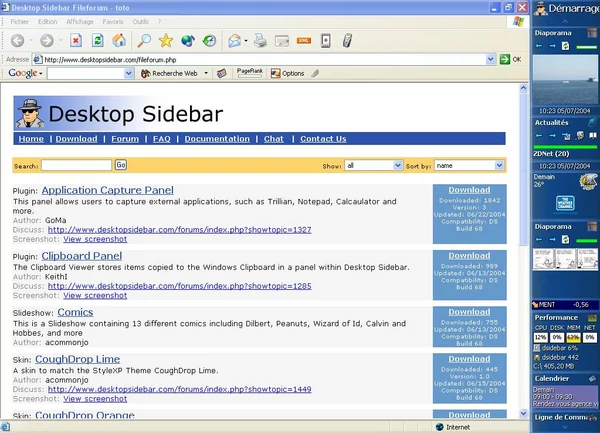Viewport: 600px width, 433px height.
Task: Click the Internet zone status bar indicator
Action: point(453,427)
